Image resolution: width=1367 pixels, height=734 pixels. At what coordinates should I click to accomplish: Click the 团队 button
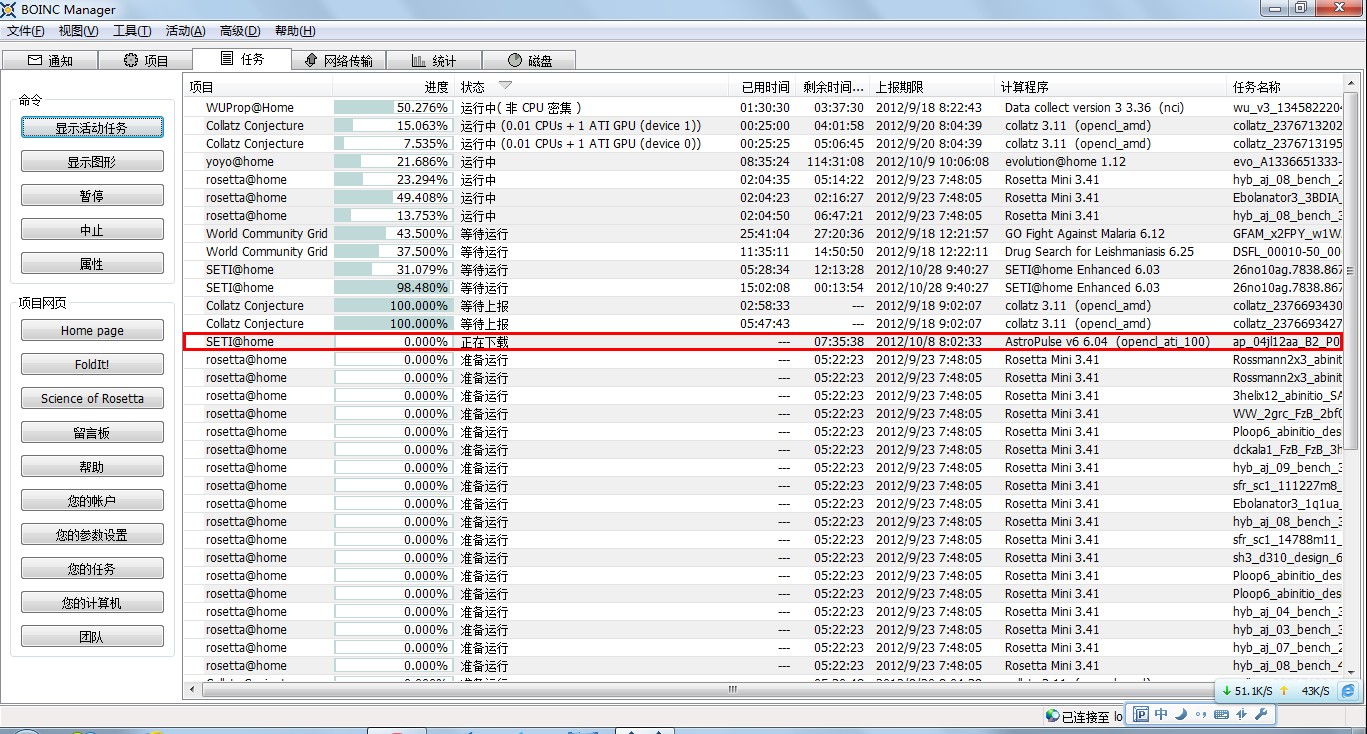92,637
